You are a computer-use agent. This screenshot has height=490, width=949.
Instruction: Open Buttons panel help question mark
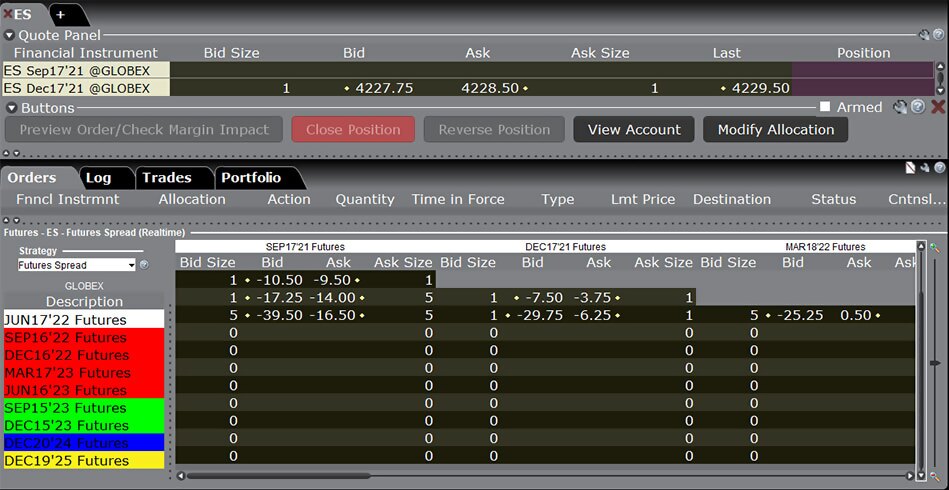point(918,107)
